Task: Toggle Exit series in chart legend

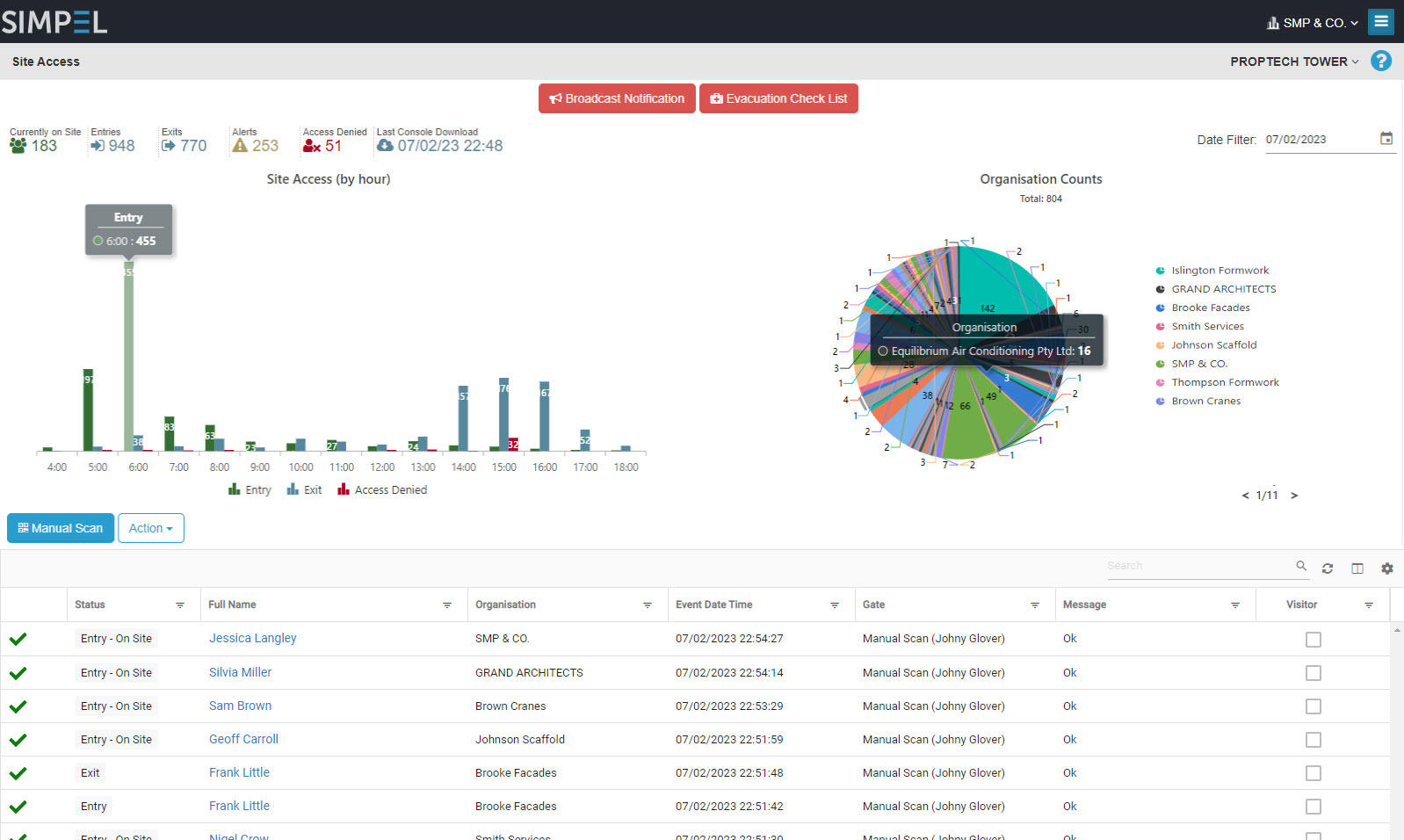Action: click(x=304, y=489)
